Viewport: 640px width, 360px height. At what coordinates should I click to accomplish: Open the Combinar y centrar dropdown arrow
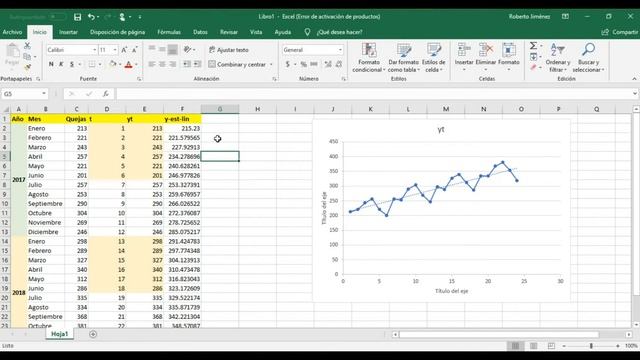[271, 64]
